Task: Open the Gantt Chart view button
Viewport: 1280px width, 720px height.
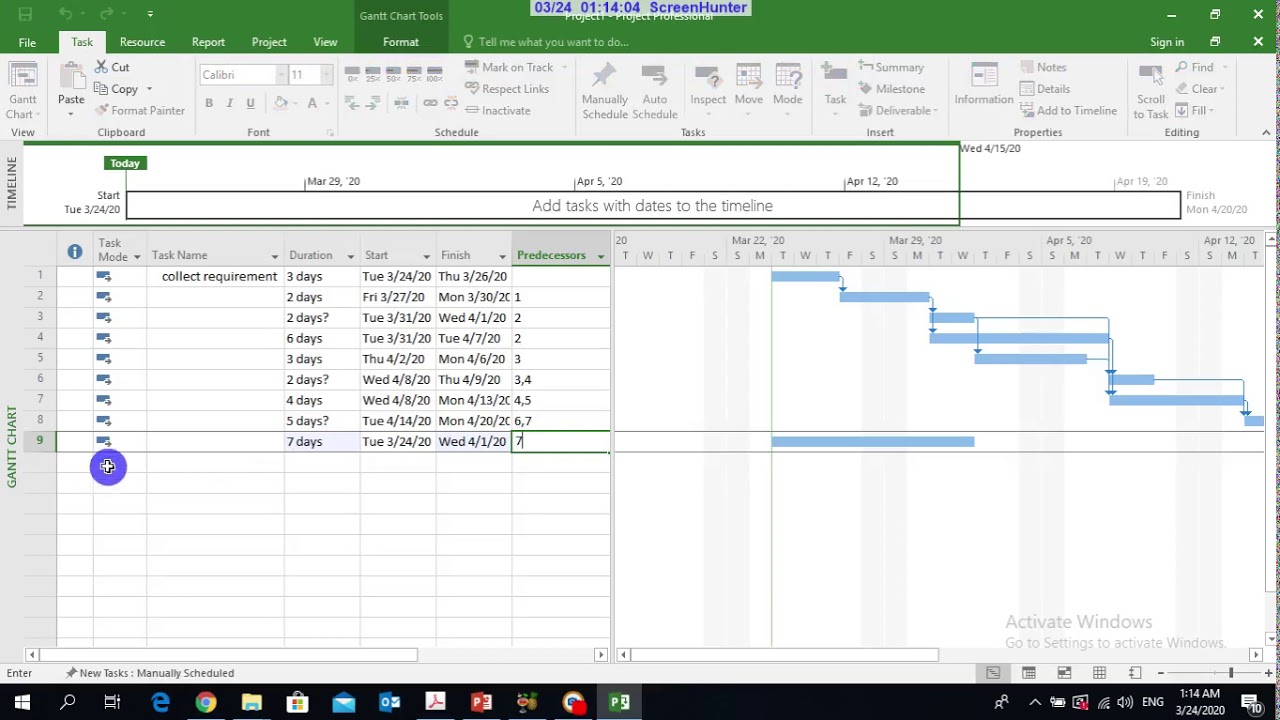Action: [x=22, y=90]
